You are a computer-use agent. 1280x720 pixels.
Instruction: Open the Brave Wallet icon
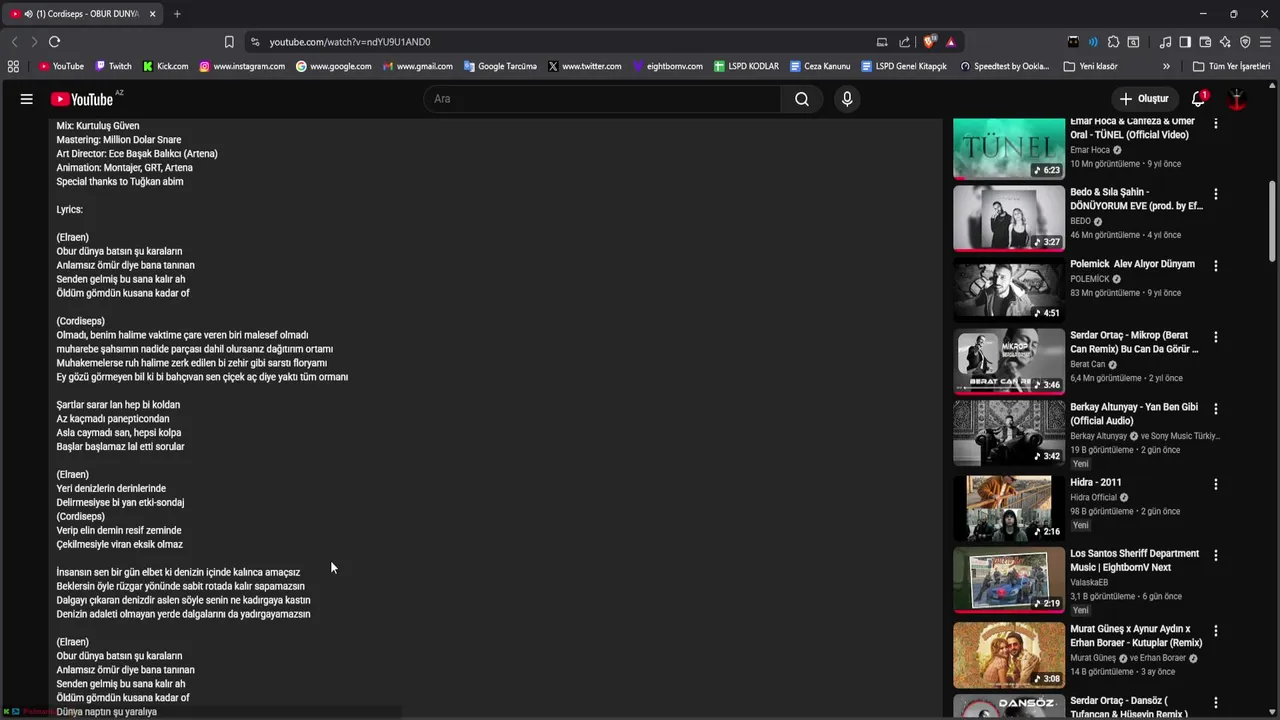(x=1205, y=42)
